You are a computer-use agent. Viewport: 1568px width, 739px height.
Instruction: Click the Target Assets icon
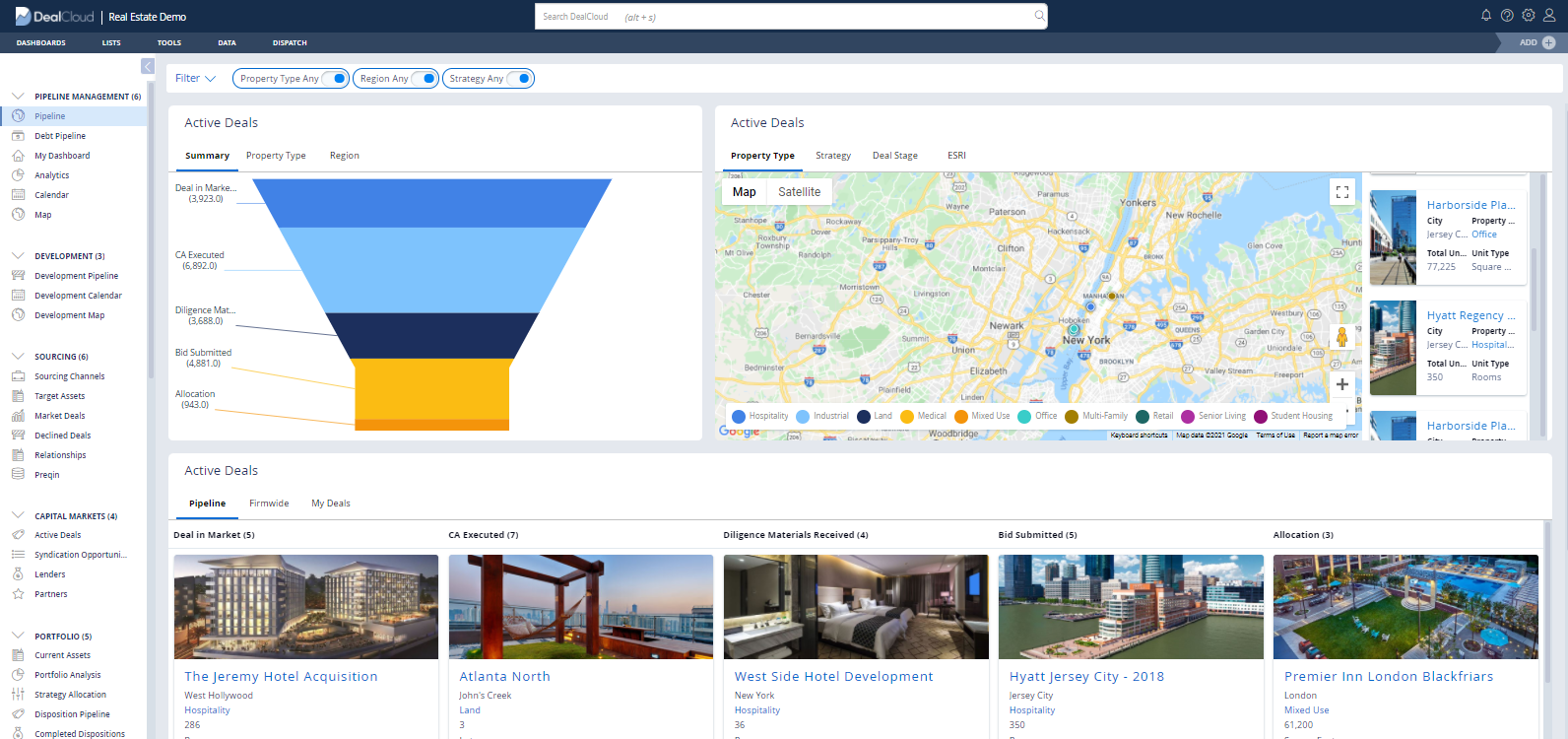pyautogui.click(x=18, y=396)
